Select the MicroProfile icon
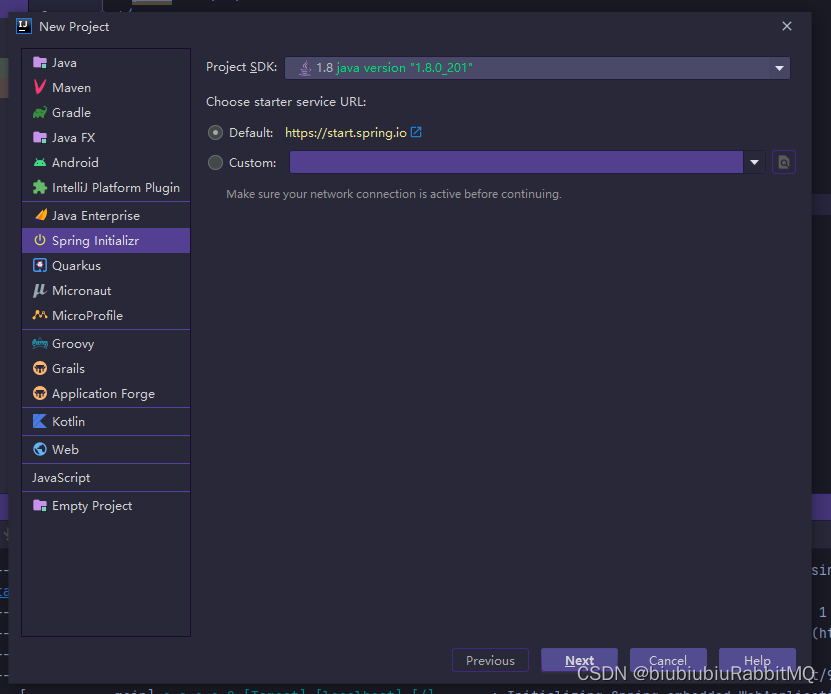 pos(40,315)
